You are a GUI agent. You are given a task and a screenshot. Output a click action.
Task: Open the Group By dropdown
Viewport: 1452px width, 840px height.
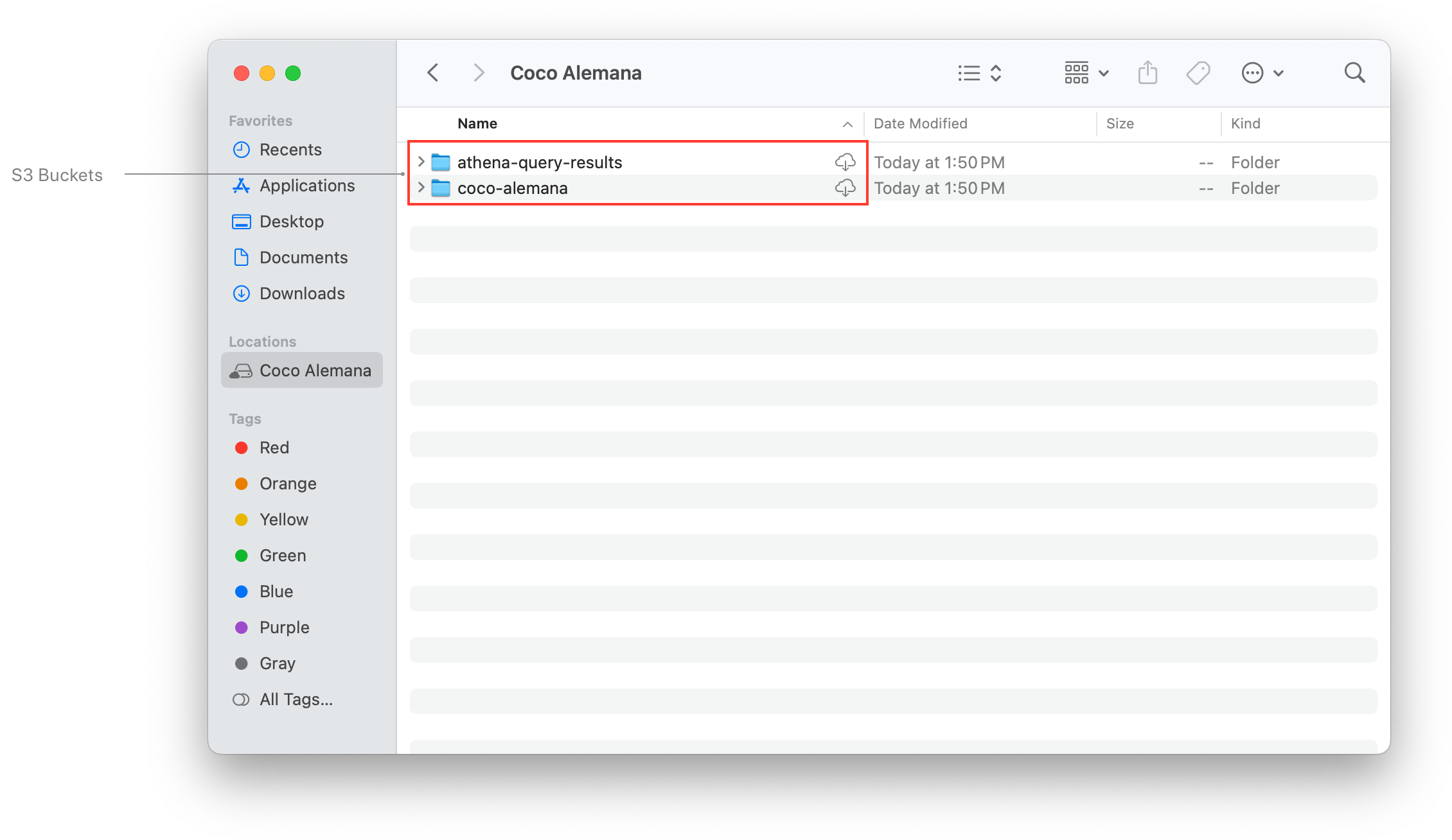pyautogui.click(x=1086, y=73)
